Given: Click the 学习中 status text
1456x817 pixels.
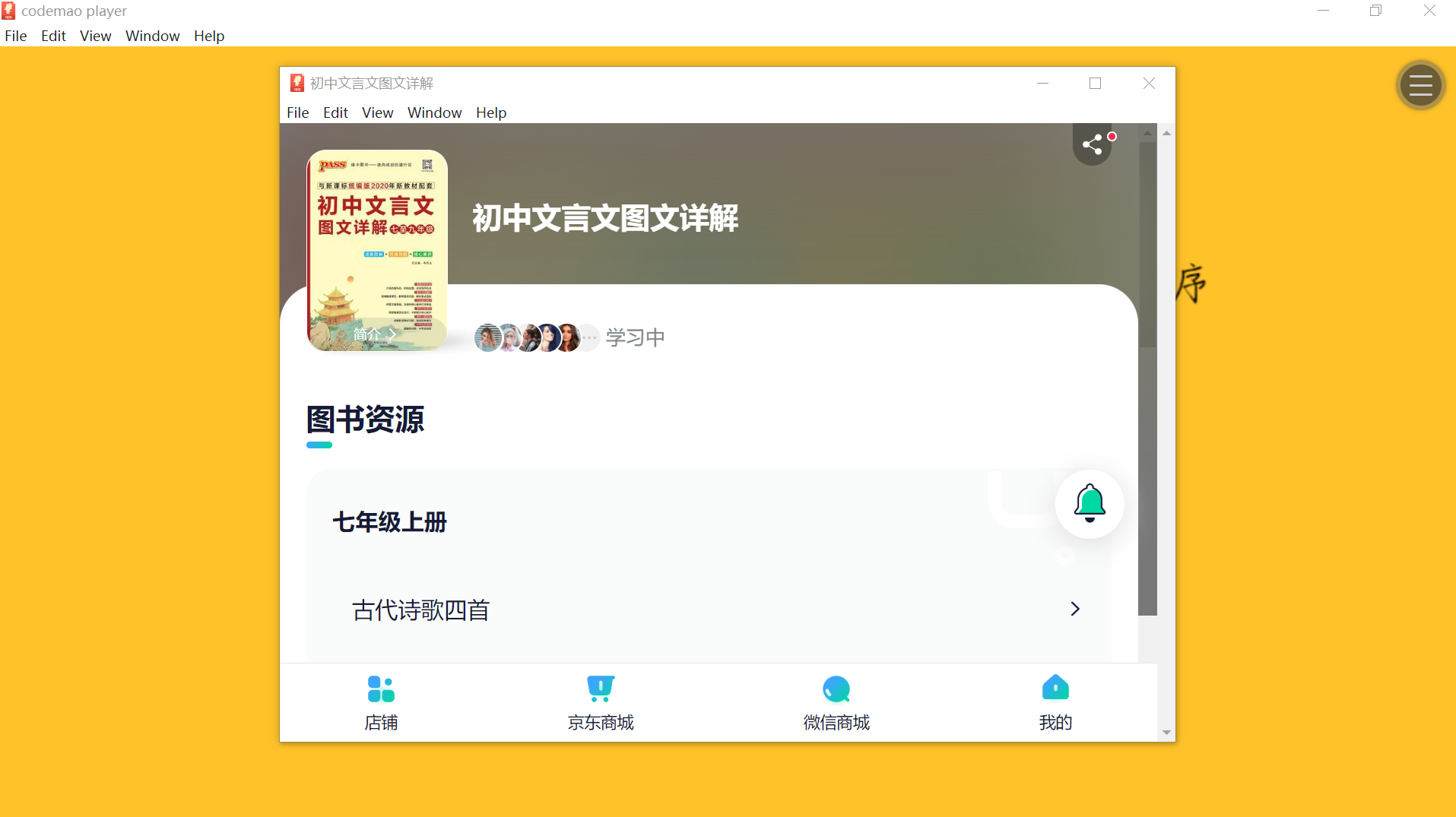Looking at the screenshot, I should [635, 337].
